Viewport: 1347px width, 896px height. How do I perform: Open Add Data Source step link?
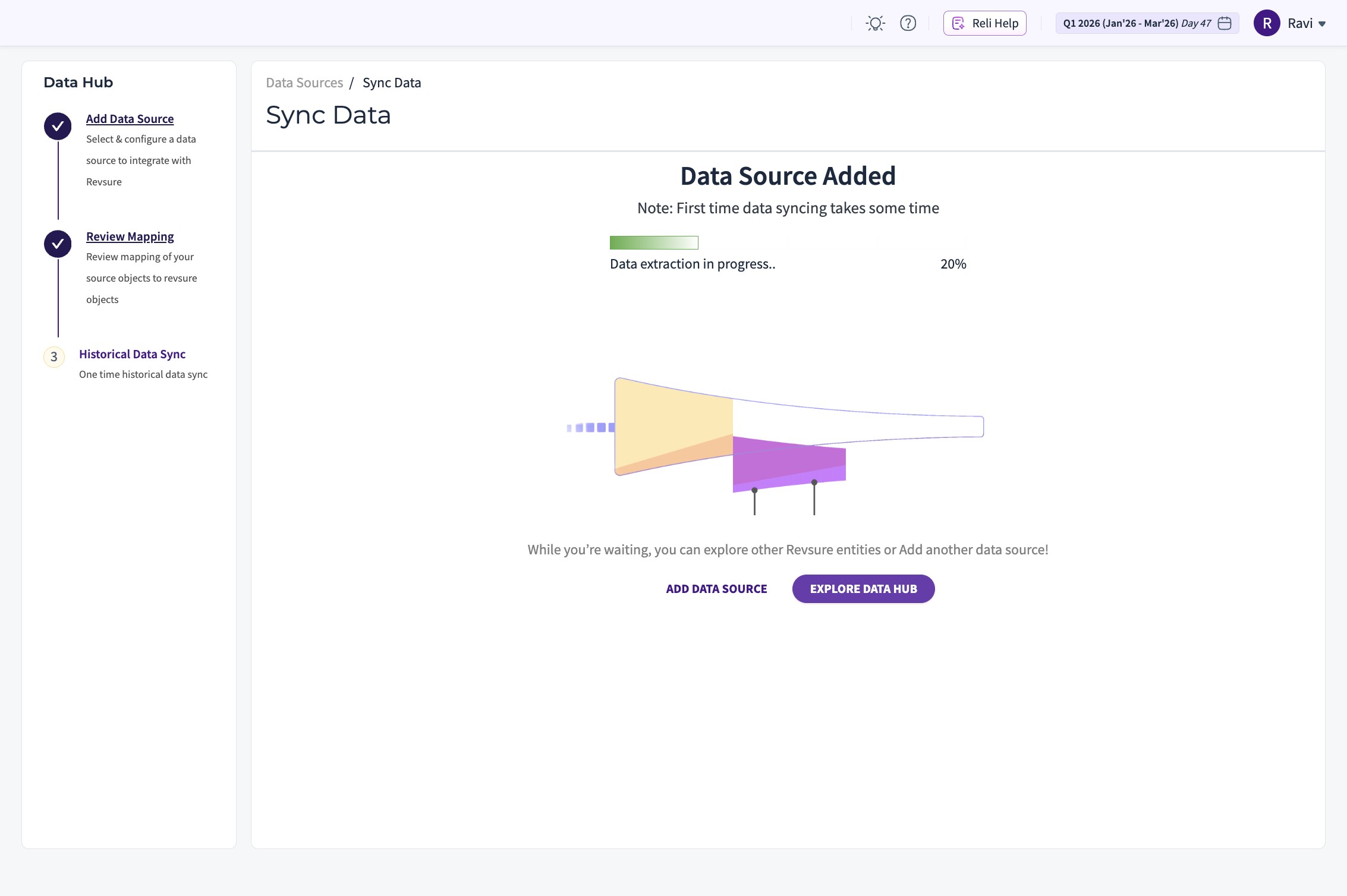(x=130, y=119)
